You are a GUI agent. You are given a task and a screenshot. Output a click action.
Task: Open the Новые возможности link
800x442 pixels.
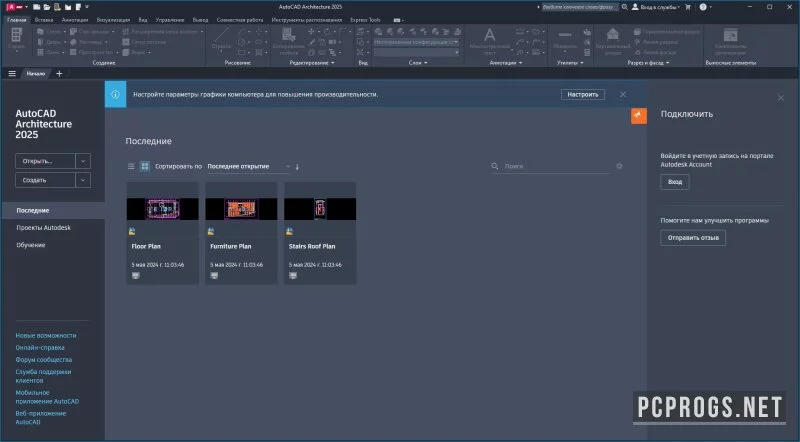[46, 336]
